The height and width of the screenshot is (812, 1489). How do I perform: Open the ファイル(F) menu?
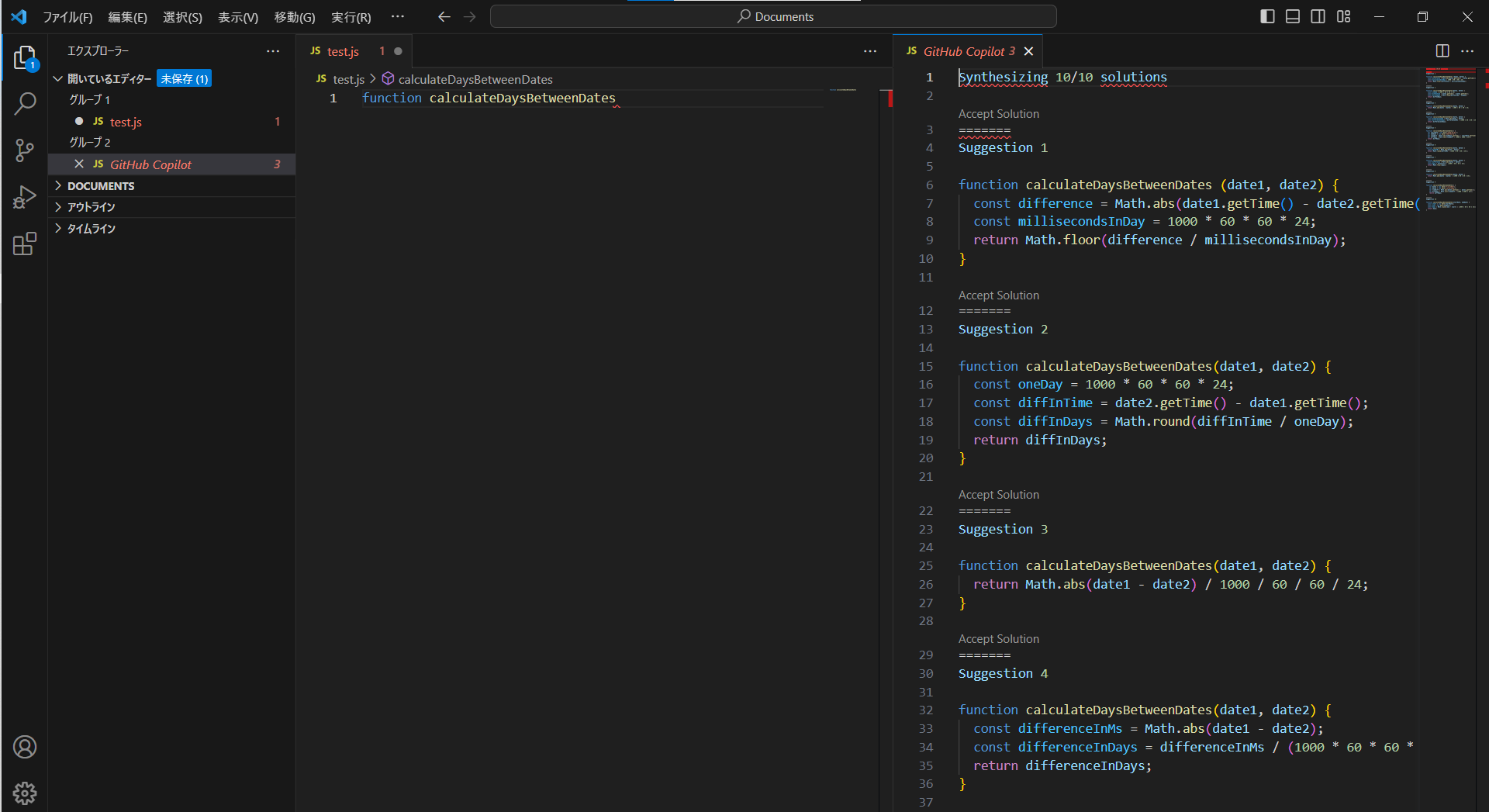click(67, 16)
